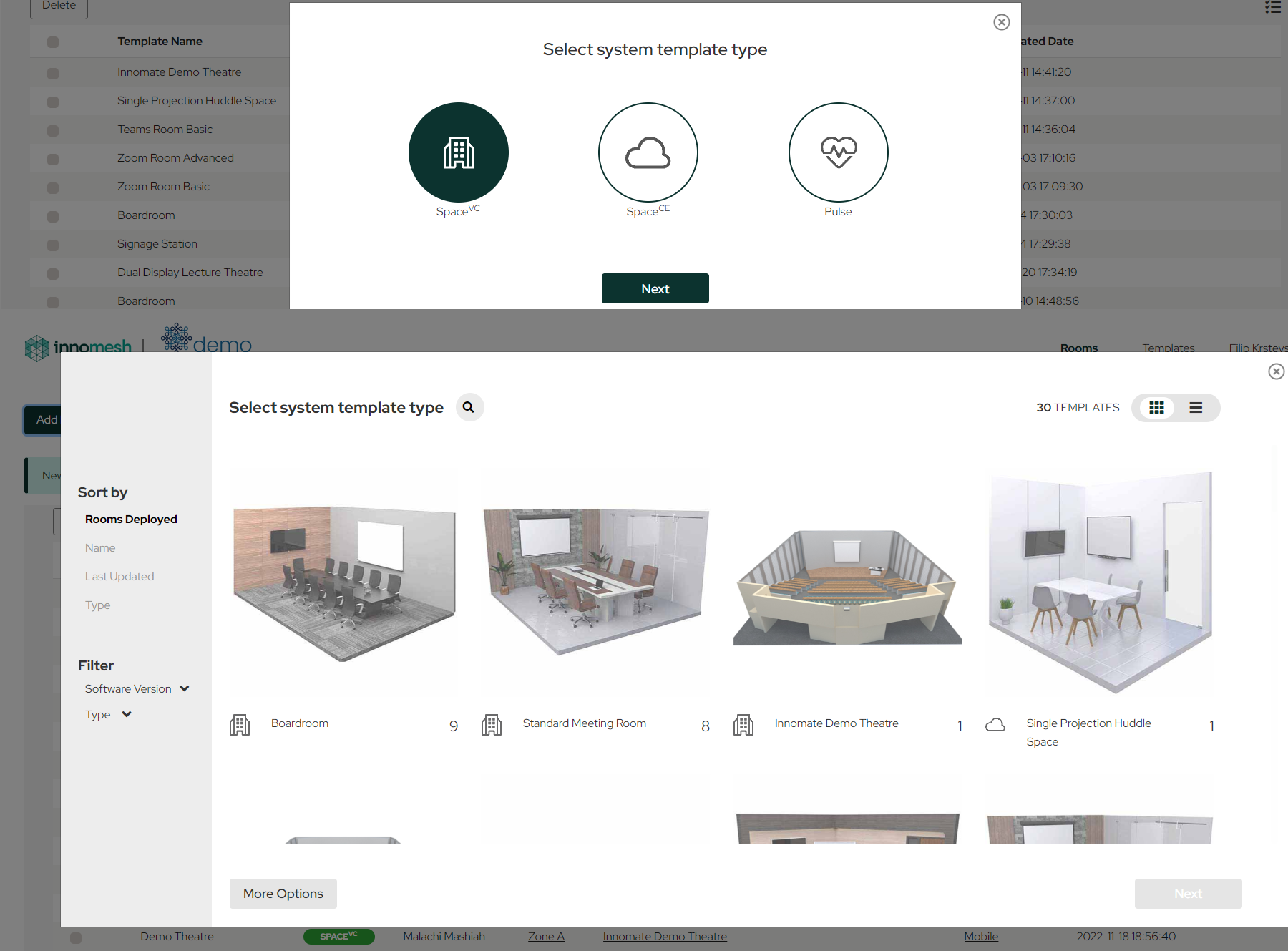This screenshot has width=1288, height=951.
Task: Open the template search magnifier
Action: [x=469, y=407]
